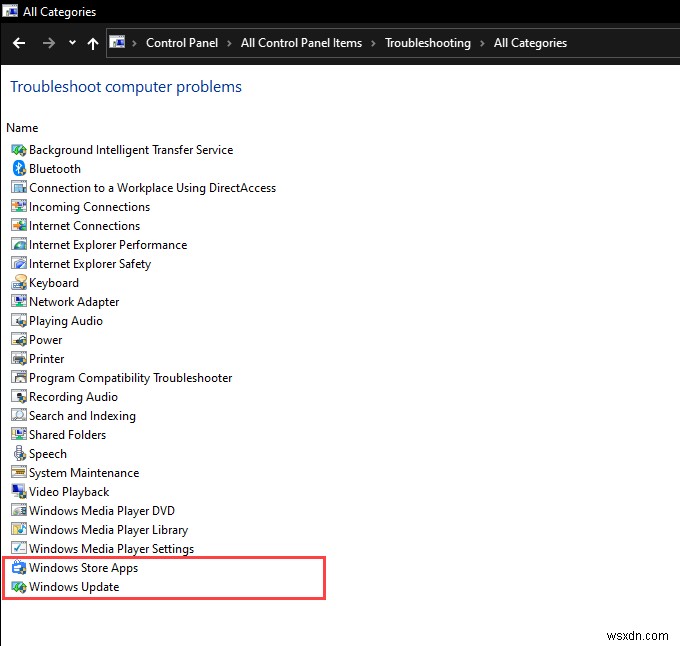Expand the chevron after Control Panel
The height and width of the screenshot is (646, 680).
(x=229, y=43)
